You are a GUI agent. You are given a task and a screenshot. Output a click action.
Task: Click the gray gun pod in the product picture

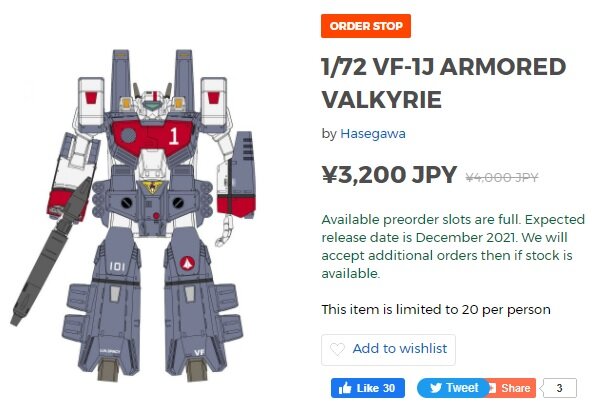coord(52,252)
